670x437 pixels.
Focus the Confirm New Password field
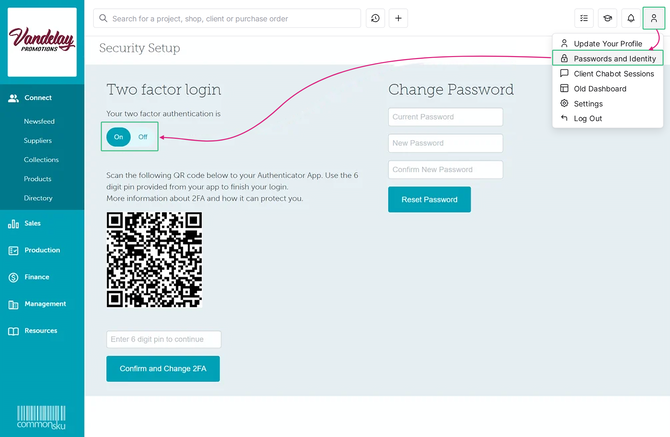446,170
